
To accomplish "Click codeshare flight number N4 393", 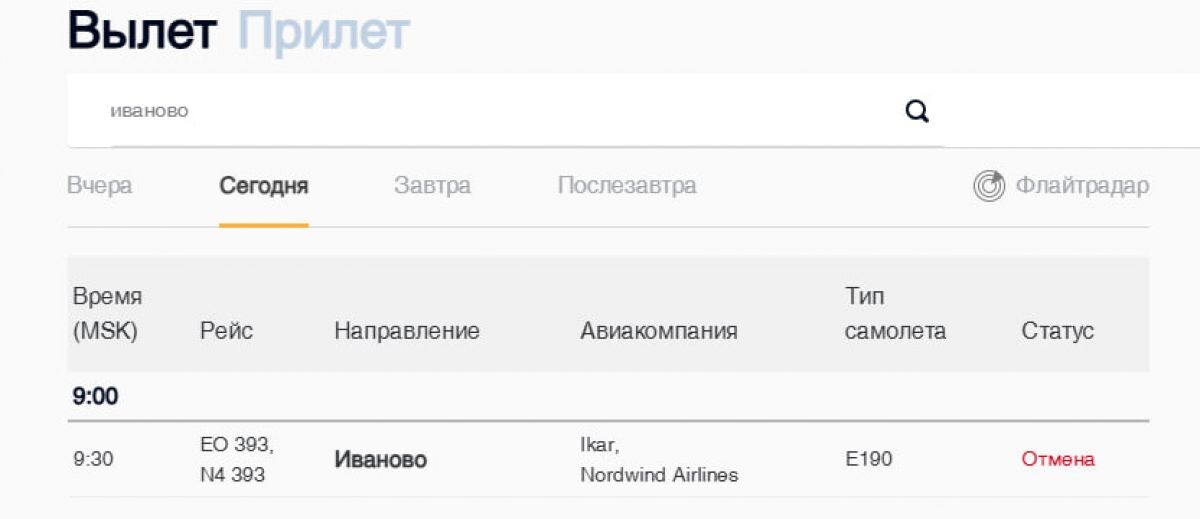I will click(x=233, y=475).
